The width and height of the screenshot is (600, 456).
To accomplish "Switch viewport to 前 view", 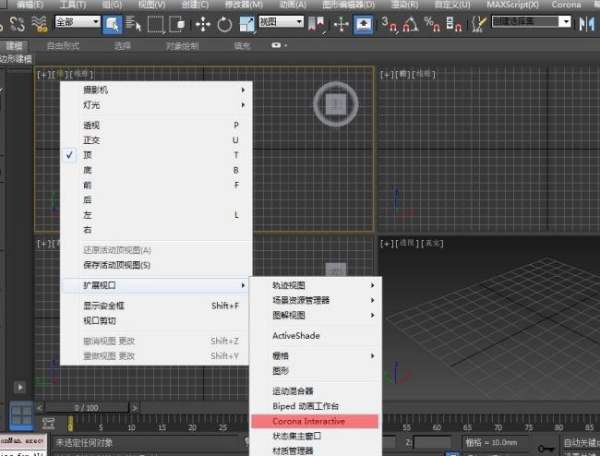I will coord(157,185).
